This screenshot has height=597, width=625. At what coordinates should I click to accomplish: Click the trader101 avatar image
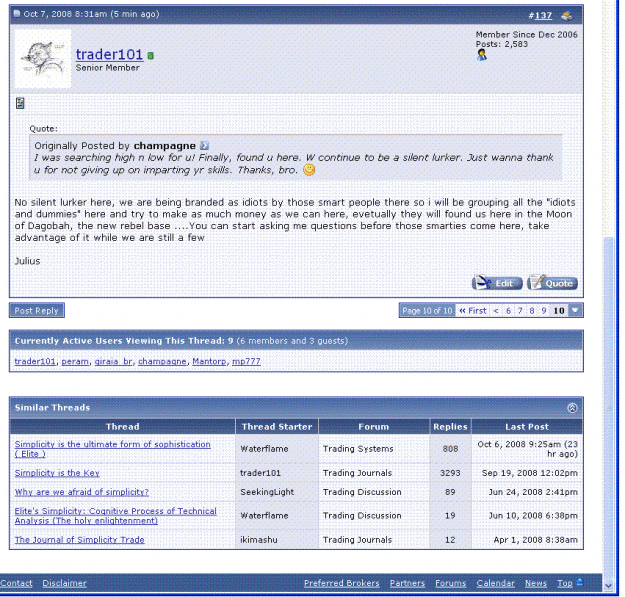[x=43, y=59]
